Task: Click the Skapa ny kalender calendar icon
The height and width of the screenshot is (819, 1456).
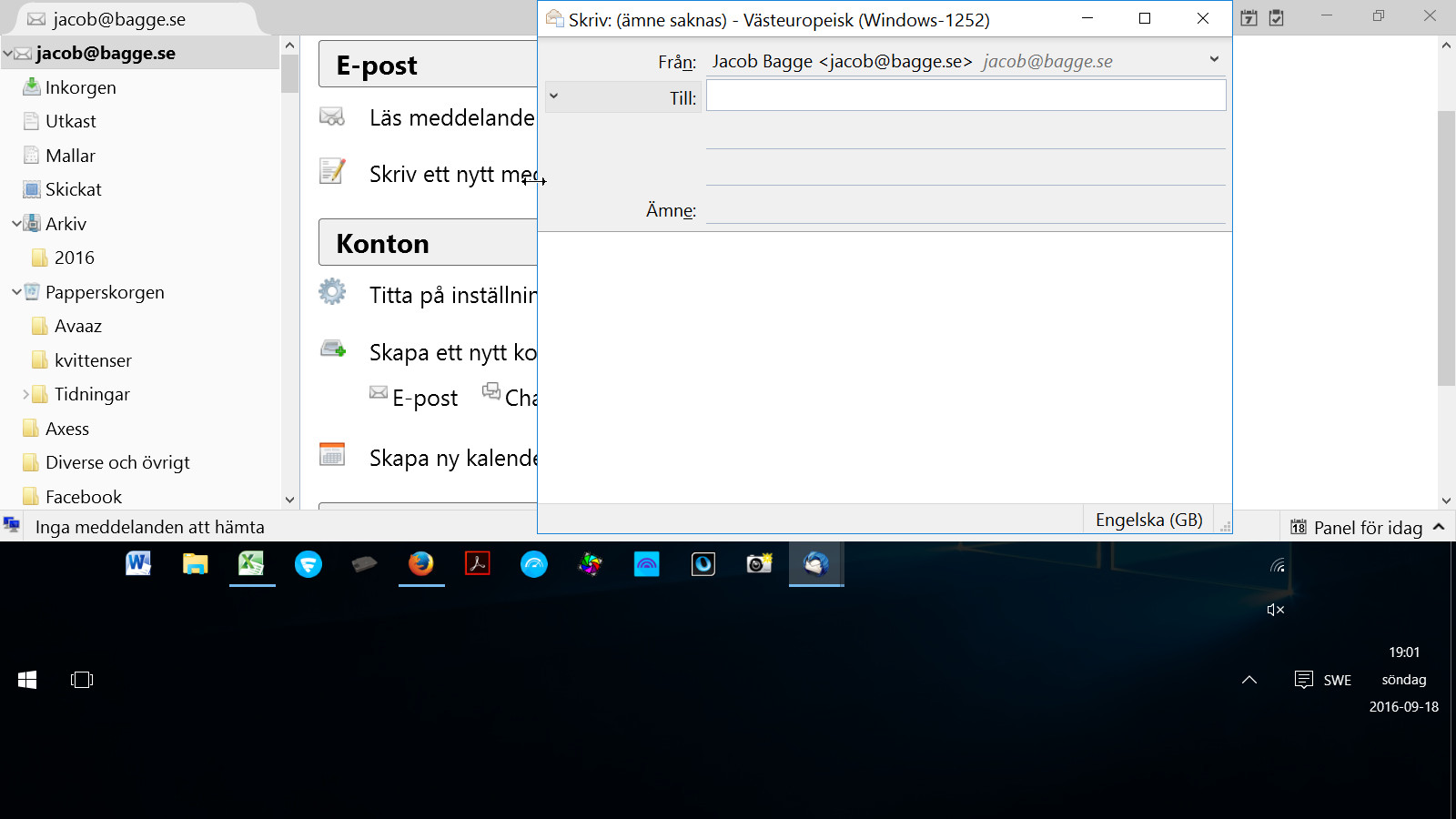Action: point(332,454)
